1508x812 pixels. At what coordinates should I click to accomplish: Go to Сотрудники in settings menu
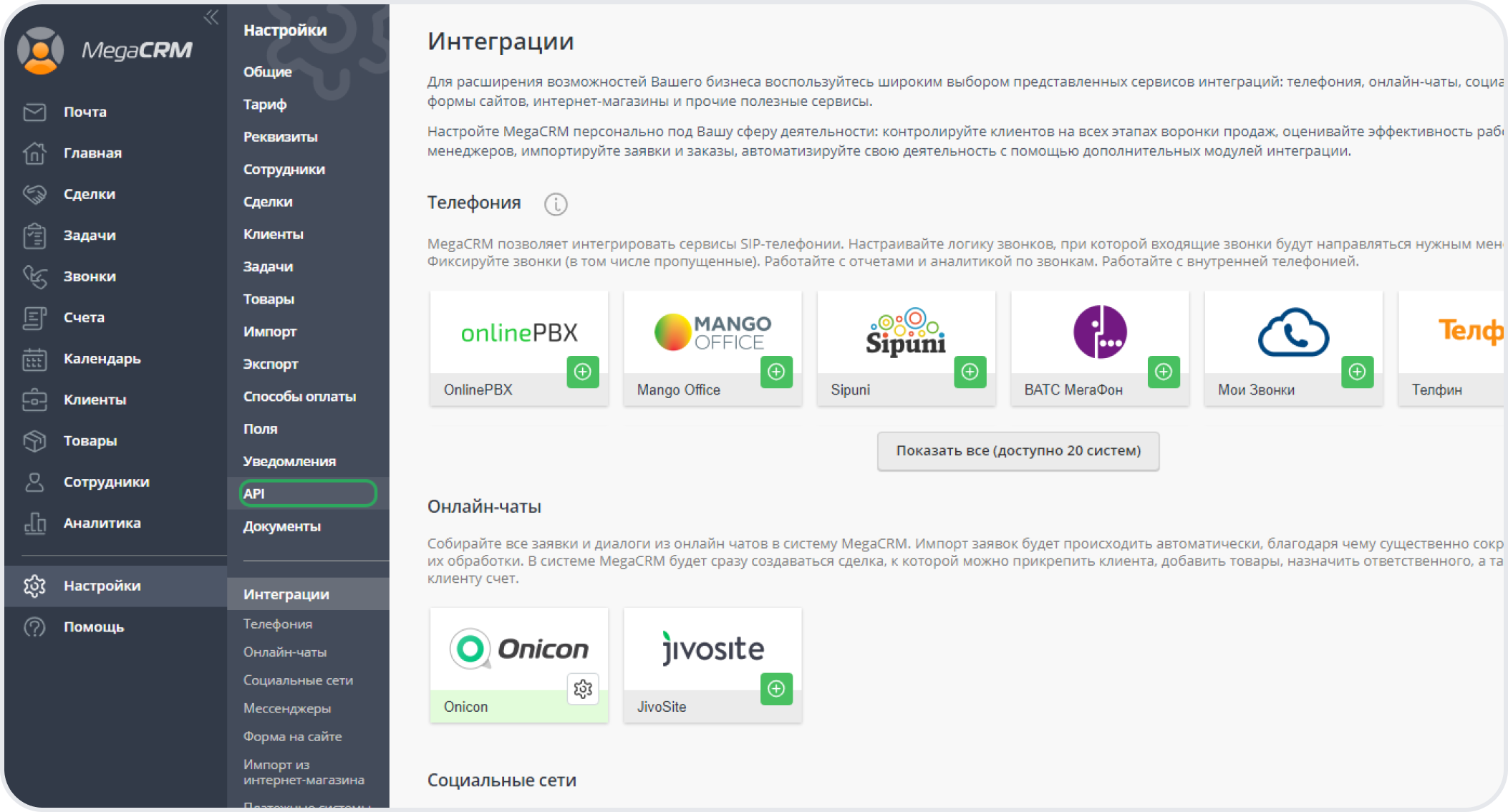[x=284, y=169]
